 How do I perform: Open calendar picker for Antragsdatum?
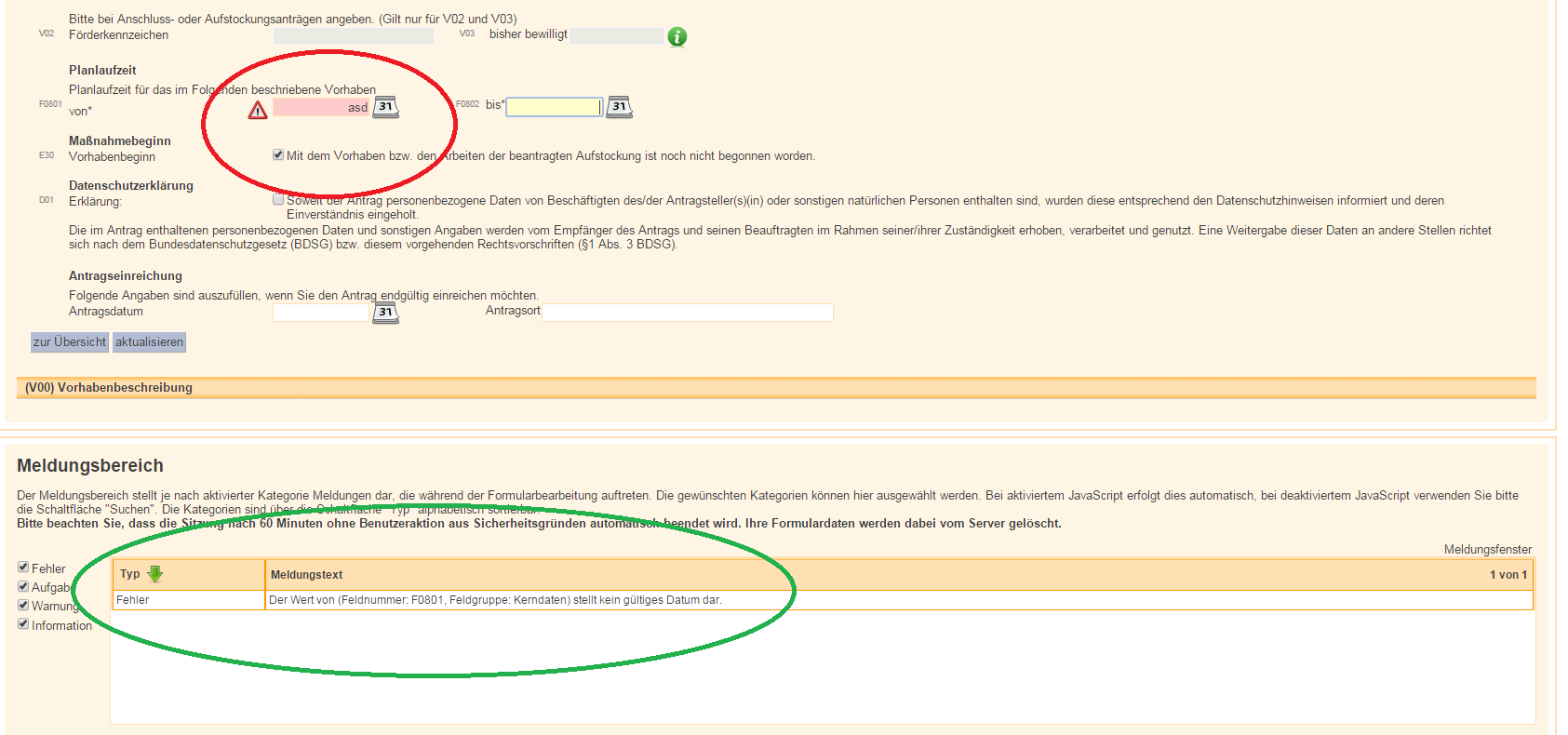[386, 313]
